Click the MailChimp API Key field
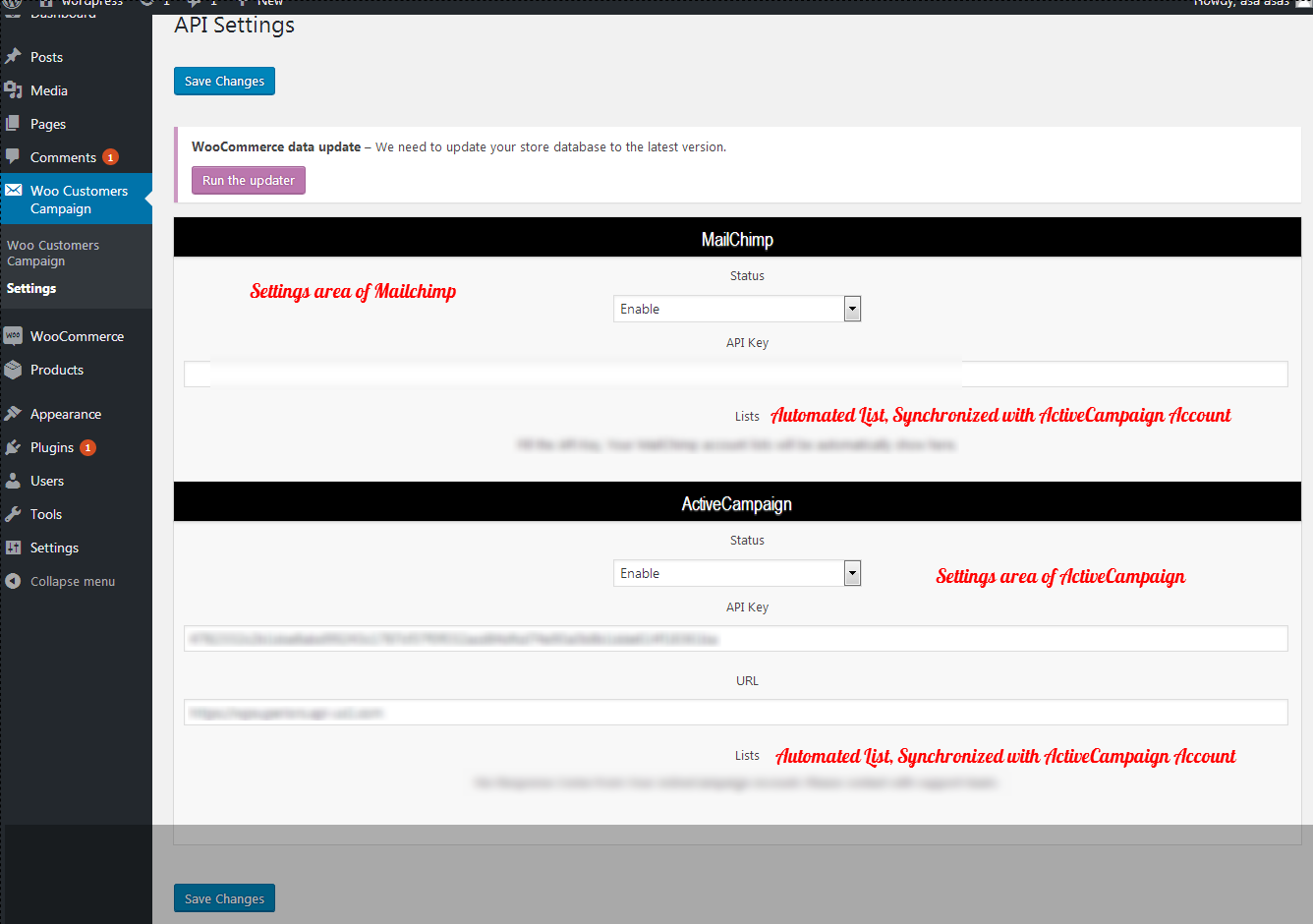Viewport: 1313px width, 924px height. coord(736,374)
